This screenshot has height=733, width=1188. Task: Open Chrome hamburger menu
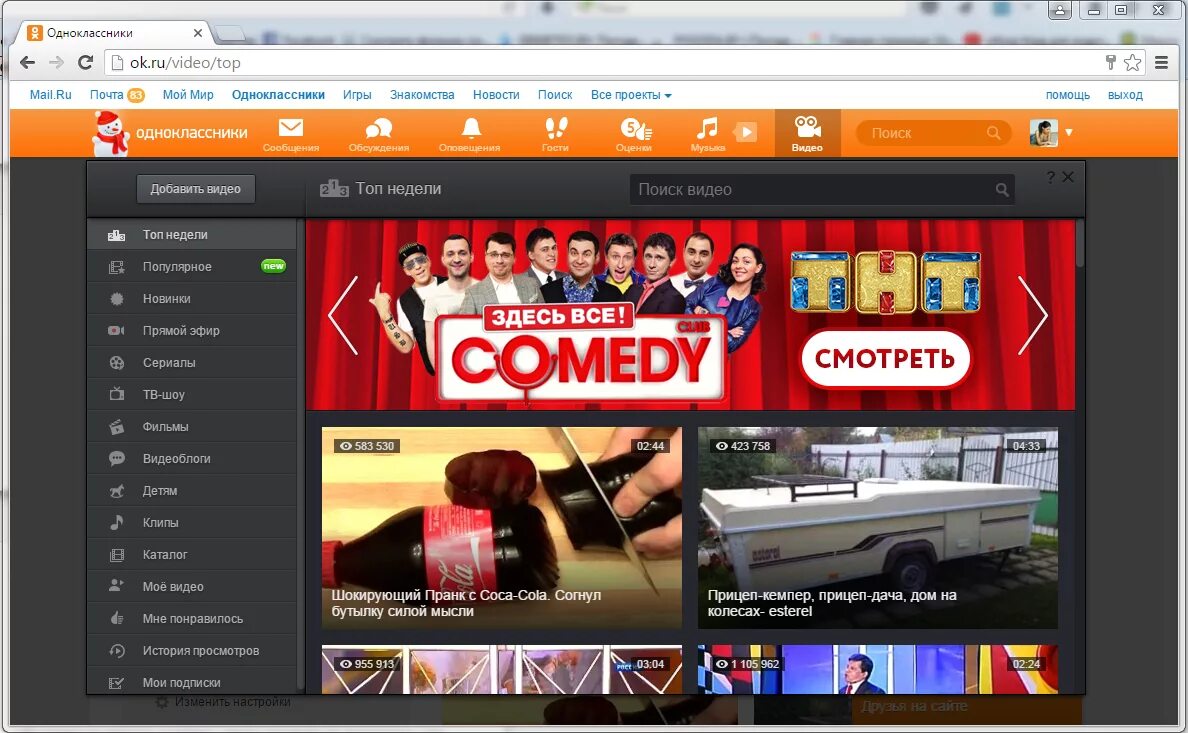[x=1161, y=63]
